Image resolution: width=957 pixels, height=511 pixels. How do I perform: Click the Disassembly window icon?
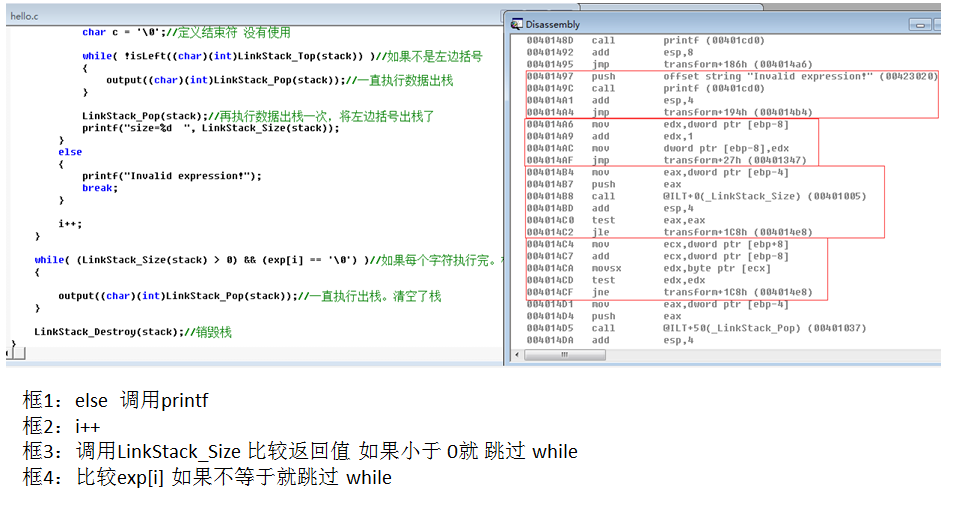click(516, 24)
